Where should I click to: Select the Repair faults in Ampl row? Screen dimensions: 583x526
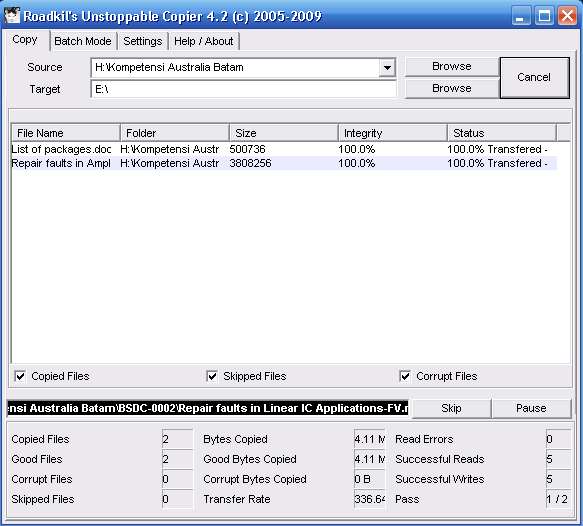[284, 163]
